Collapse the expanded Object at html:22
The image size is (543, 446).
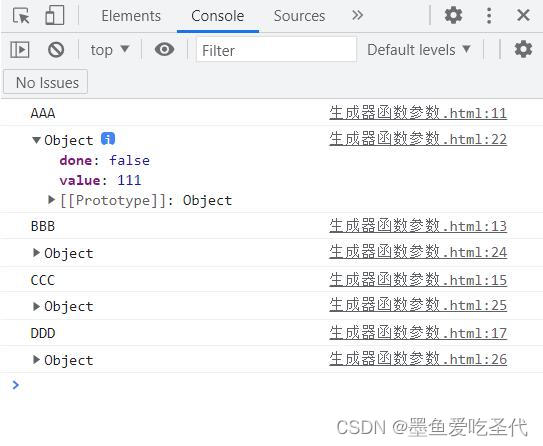pos(36,140)
